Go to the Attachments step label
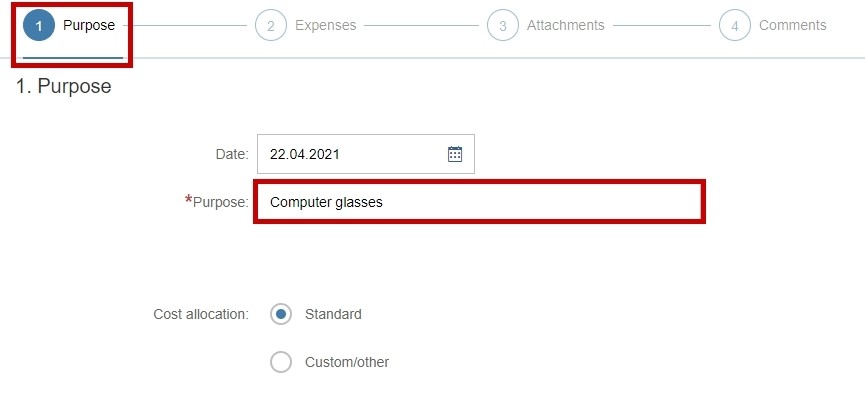The height and width of the screenshot is (401, 865). point(565,25)
